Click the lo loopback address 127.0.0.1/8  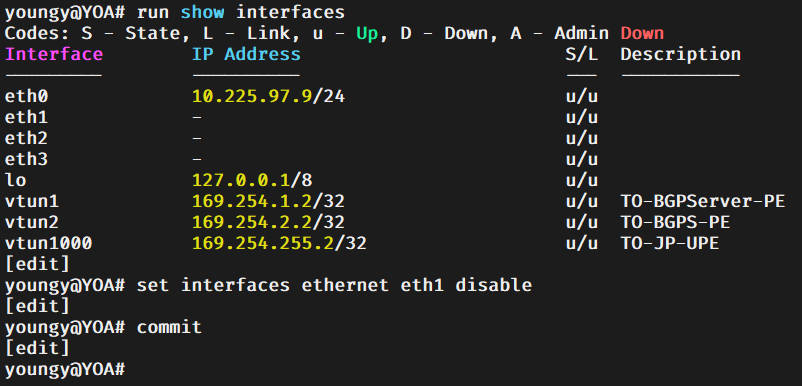tap(252, 180)
